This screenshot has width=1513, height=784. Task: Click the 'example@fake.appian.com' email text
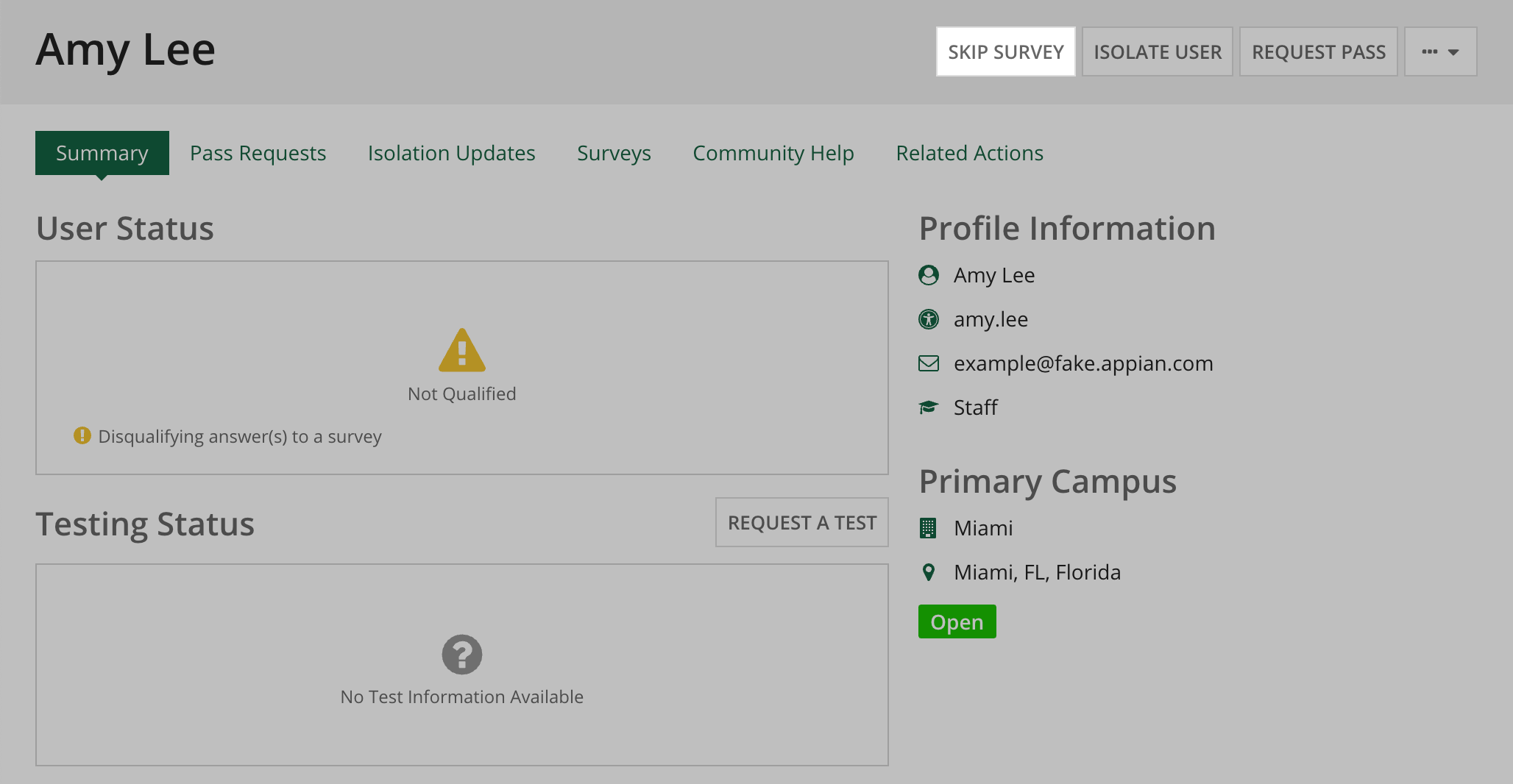coord(1083,363)
